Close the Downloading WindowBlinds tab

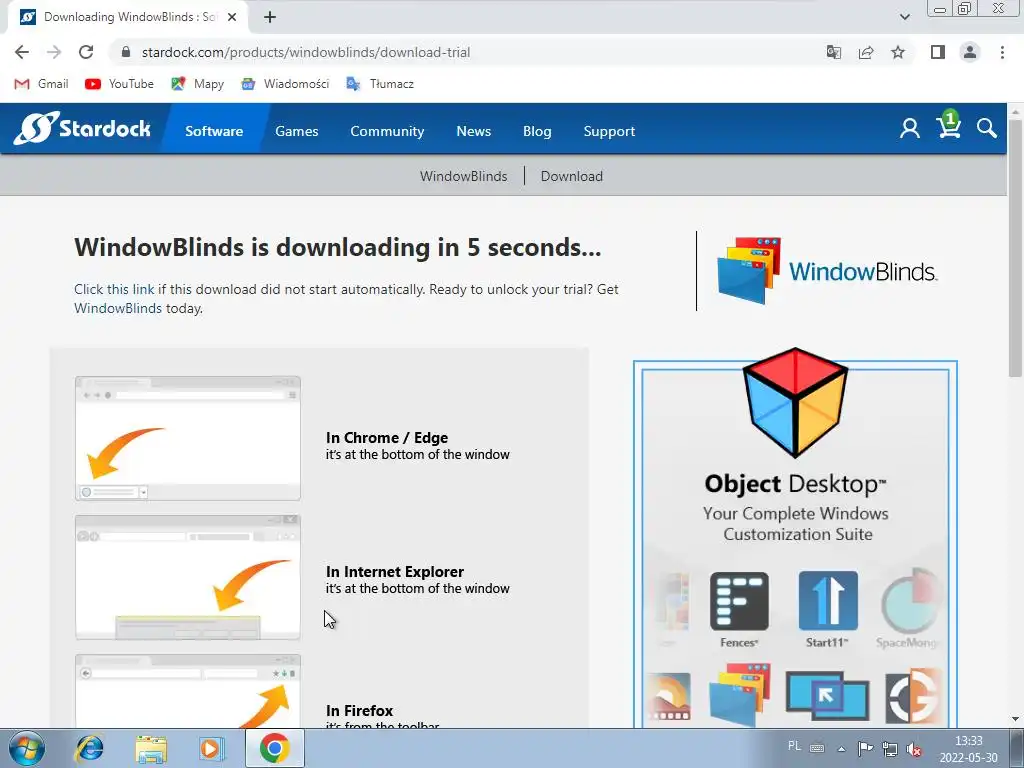click(x=232, y=18)
